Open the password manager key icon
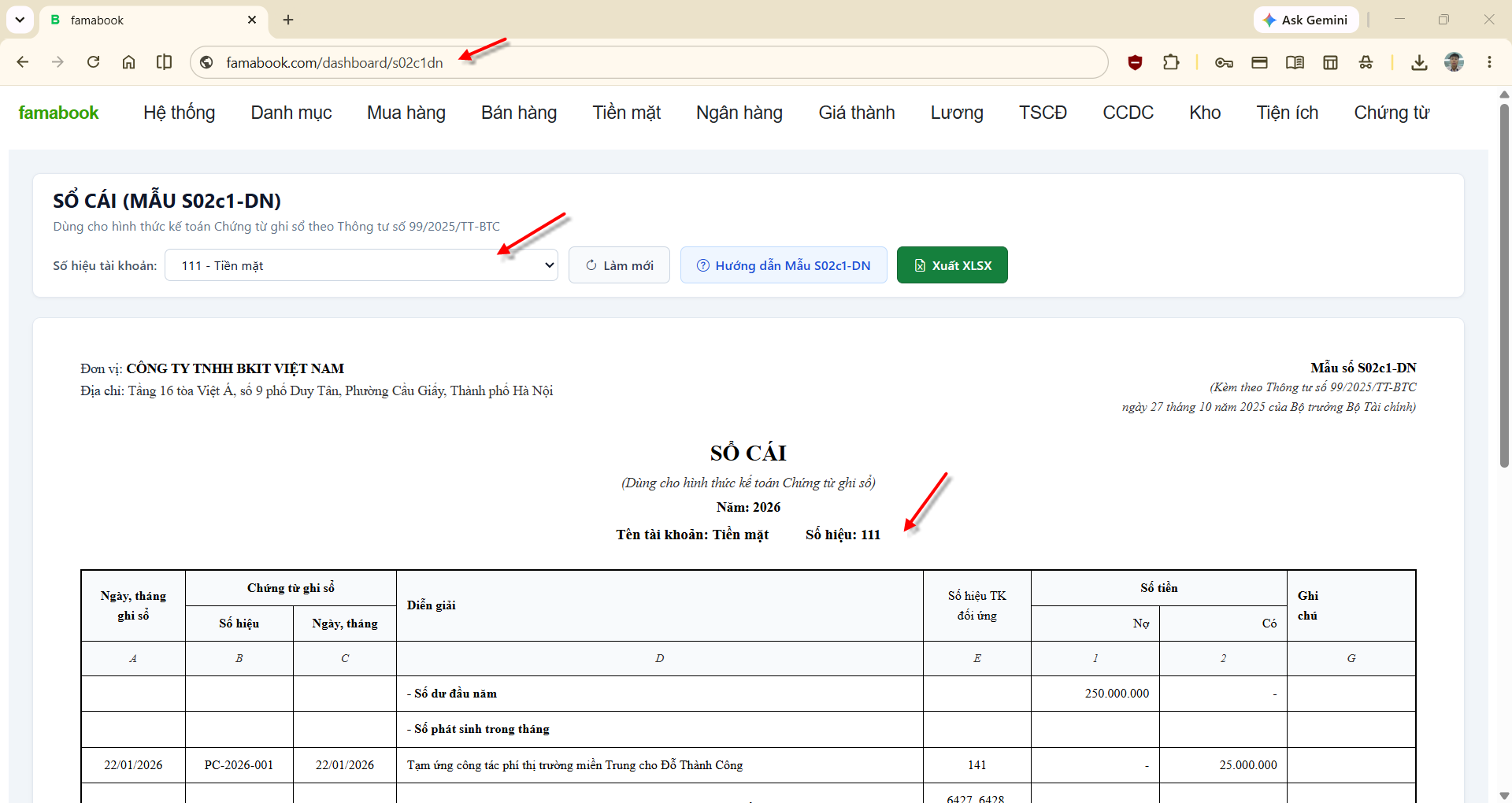Viewport: 1512px width, 803px height. point(1224,62)
